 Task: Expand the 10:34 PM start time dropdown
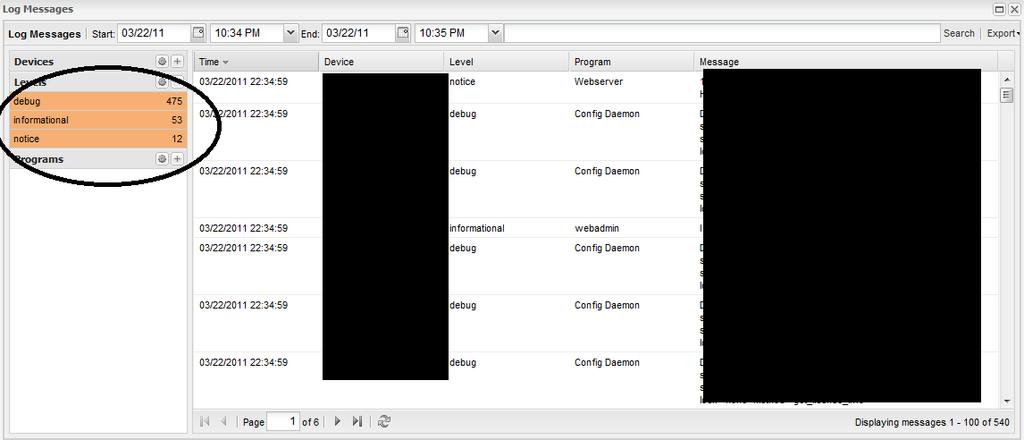pyautogui.click(x=291, y=33)
